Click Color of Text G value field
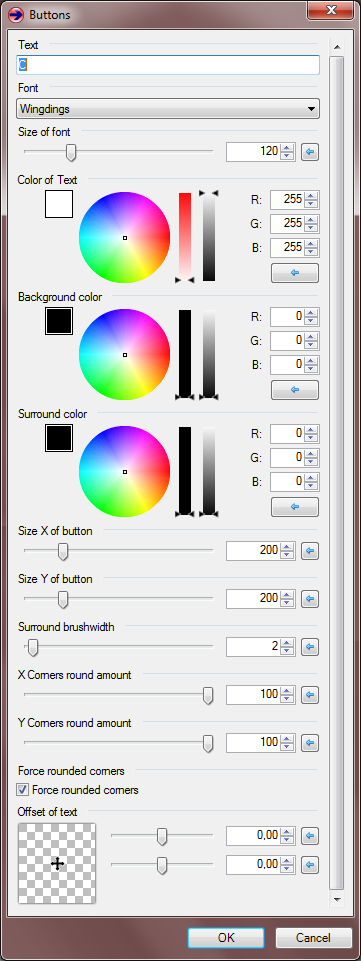 (x=287, y=223)
